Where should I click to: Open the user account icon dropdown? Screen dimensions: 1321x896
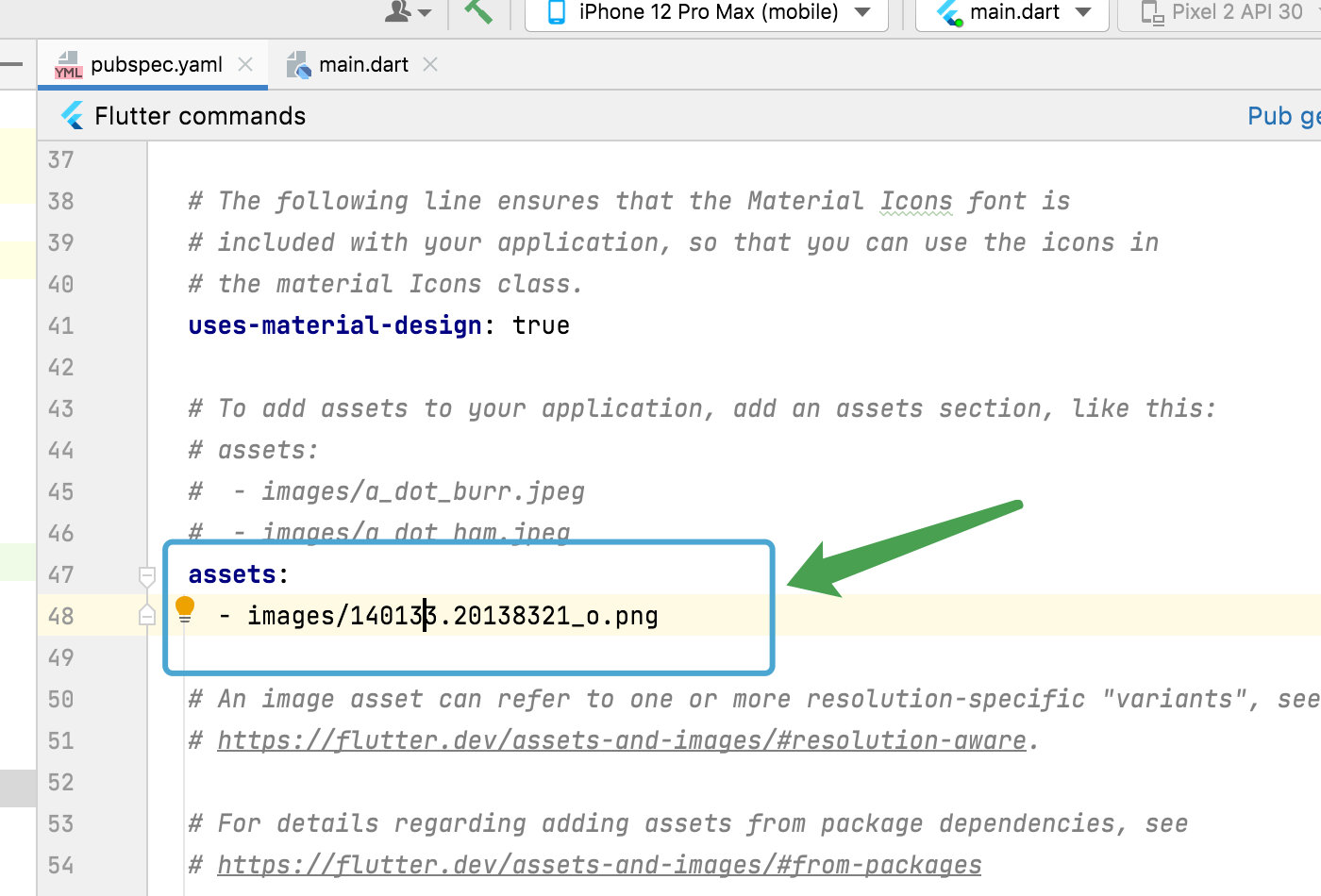pos(409,11)
